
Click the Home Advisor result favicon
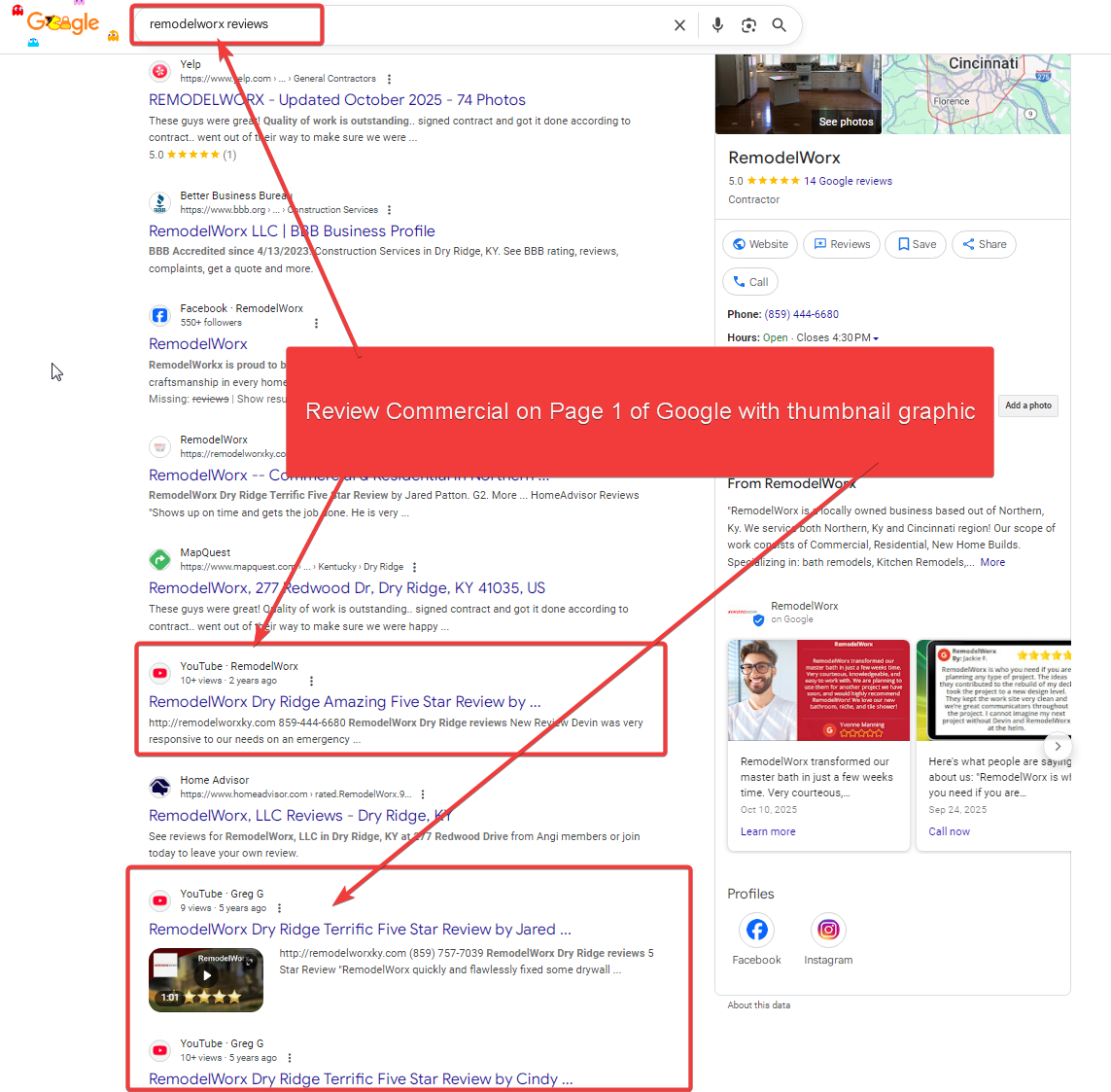click(x=160, y=787)
